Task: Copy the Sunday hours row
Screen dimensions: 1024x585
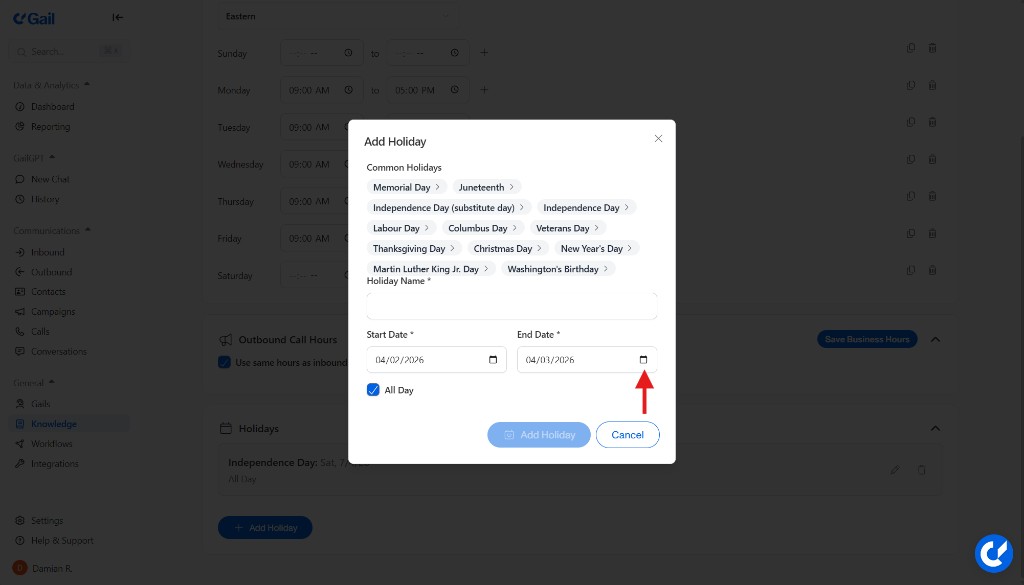Action: point(911,48)
